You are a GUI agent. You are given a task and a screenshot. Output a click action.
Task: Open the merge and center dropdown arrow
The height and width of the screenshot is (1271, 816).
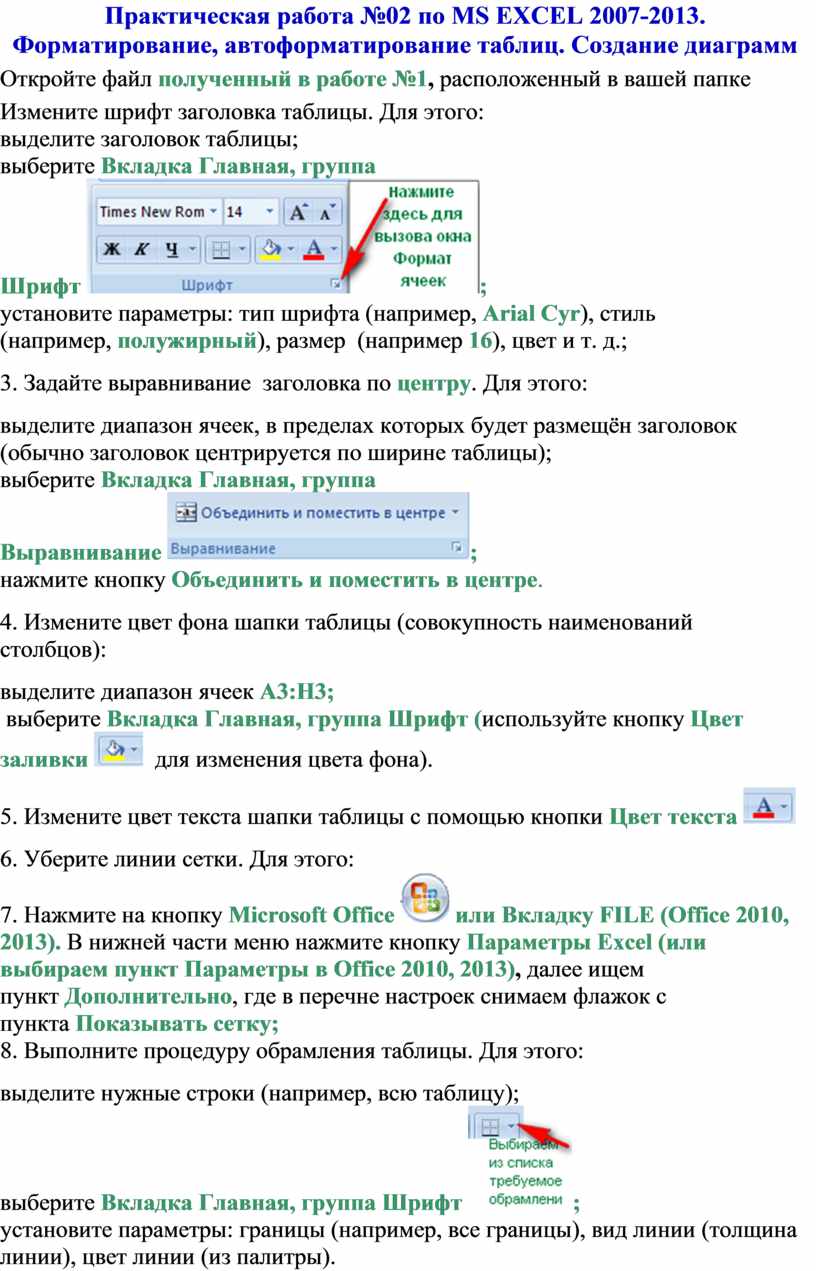(x=456, y=512)
